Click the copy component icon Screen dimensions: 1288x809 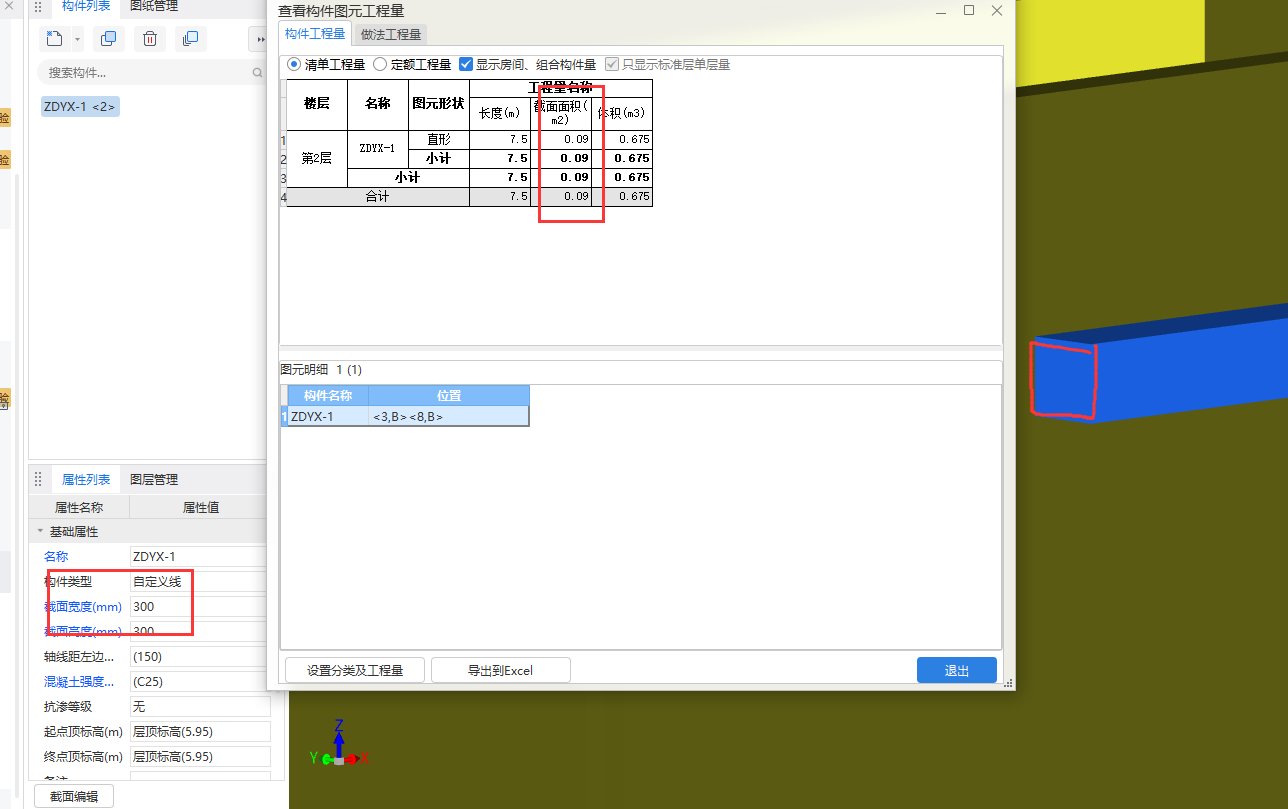(109, 39)
